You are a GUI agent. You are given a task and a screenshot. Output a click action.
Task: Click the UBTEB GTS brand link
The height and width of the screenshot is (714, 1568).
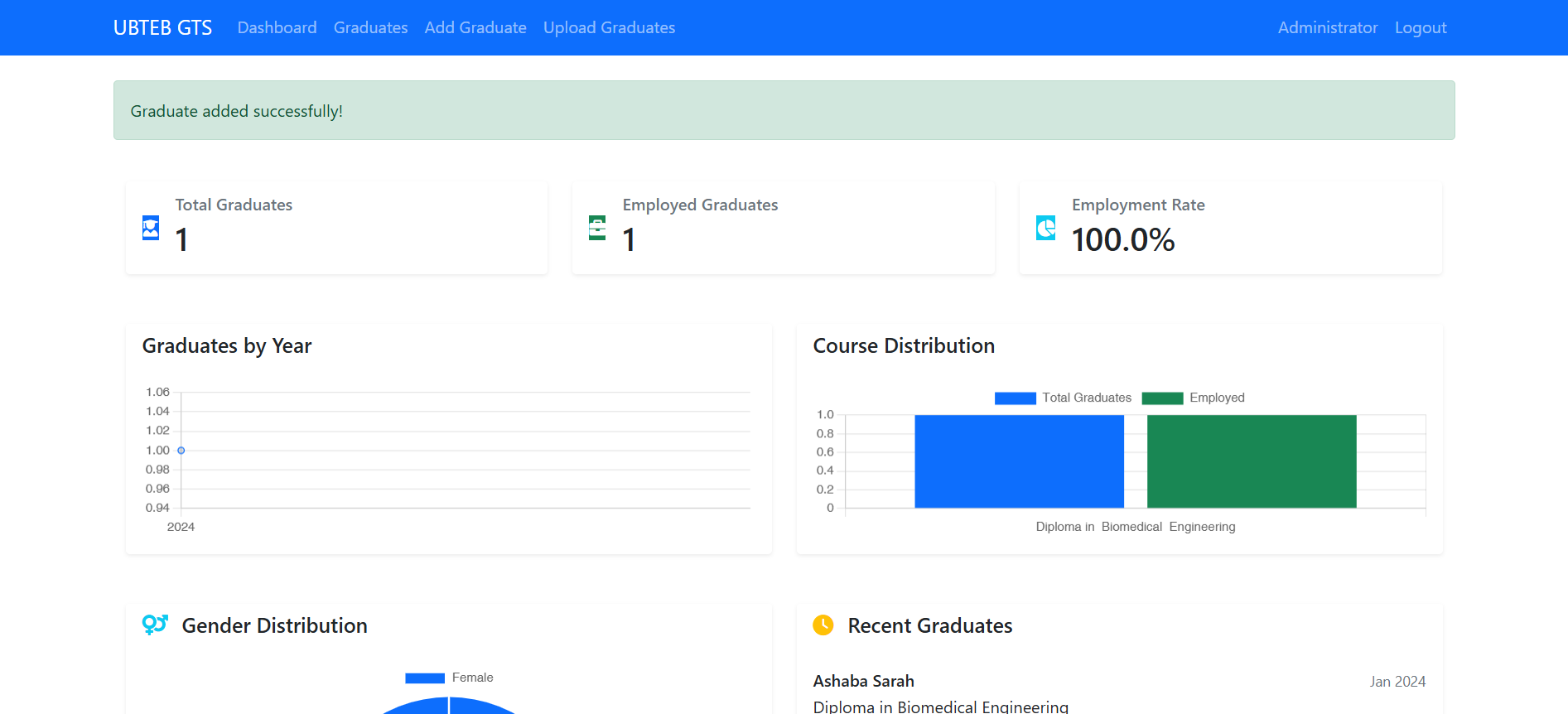tap(162, 27)
